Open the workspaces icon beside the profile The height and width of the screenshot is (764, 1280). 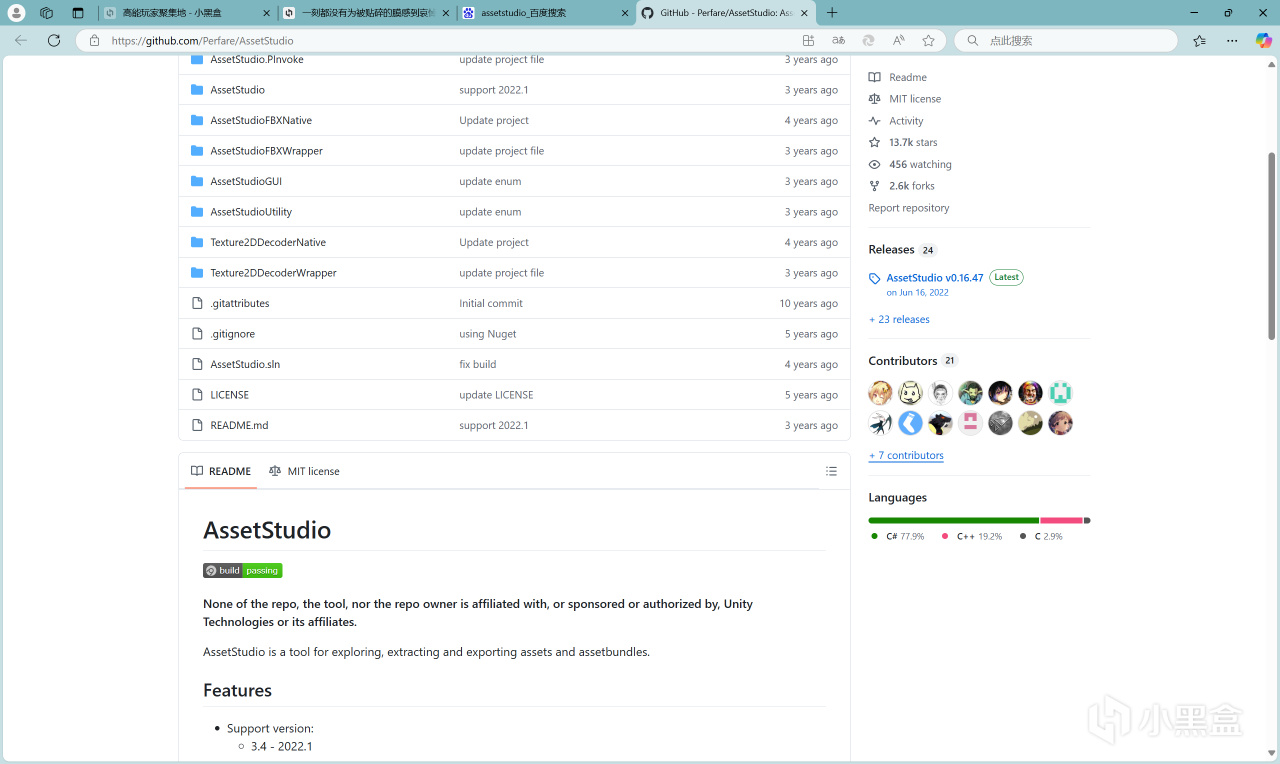pyautogui.click(x=46, y=13)
